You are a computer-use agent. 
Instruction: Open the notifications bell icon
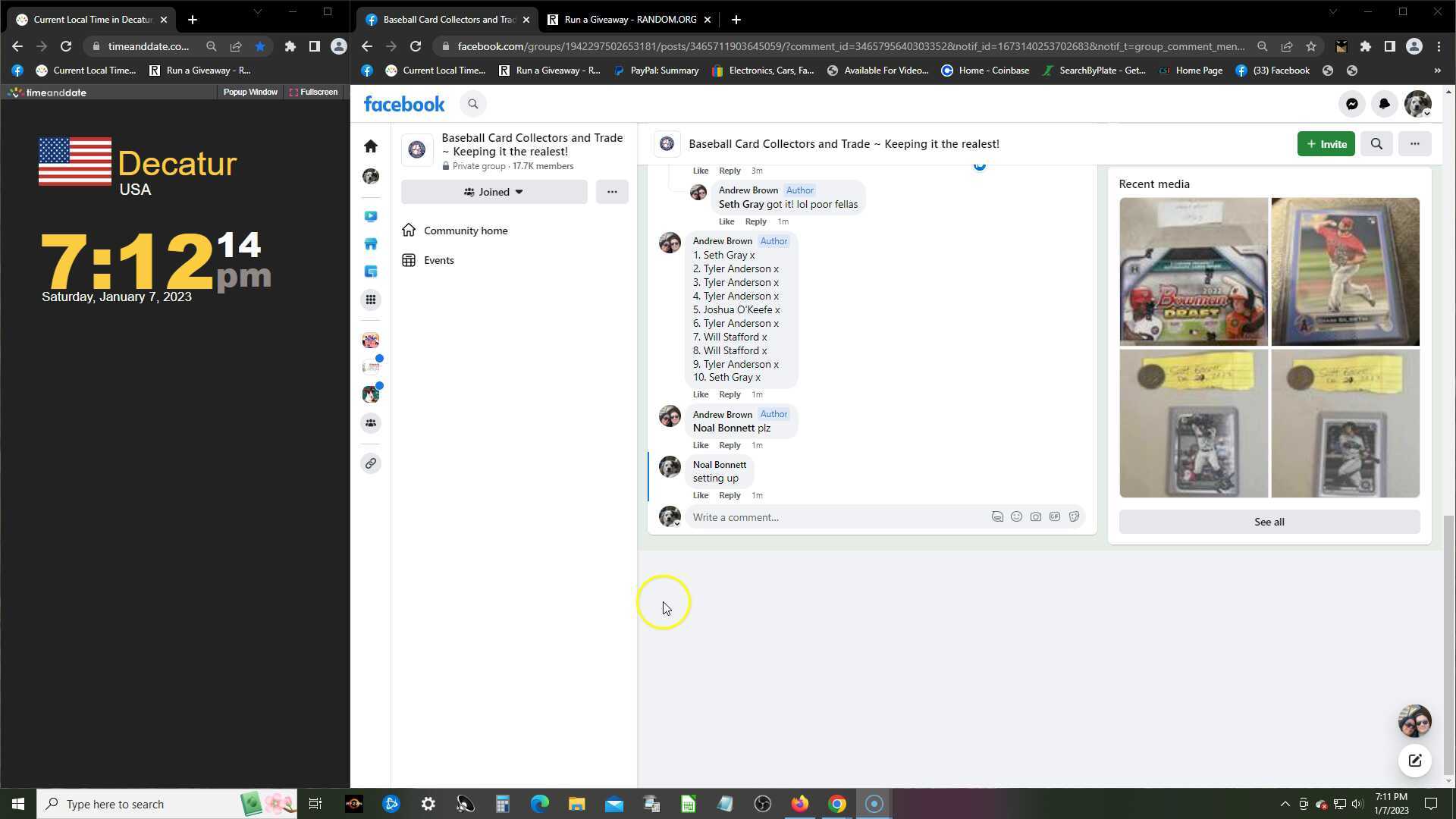click(1384, 104)
